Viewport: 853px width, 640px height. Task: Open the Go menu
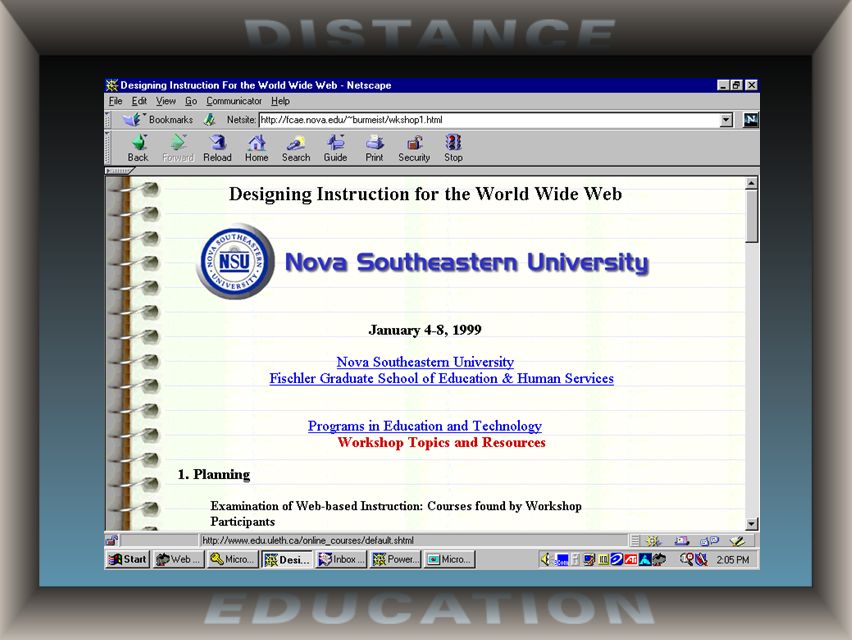tap(191, 101)
